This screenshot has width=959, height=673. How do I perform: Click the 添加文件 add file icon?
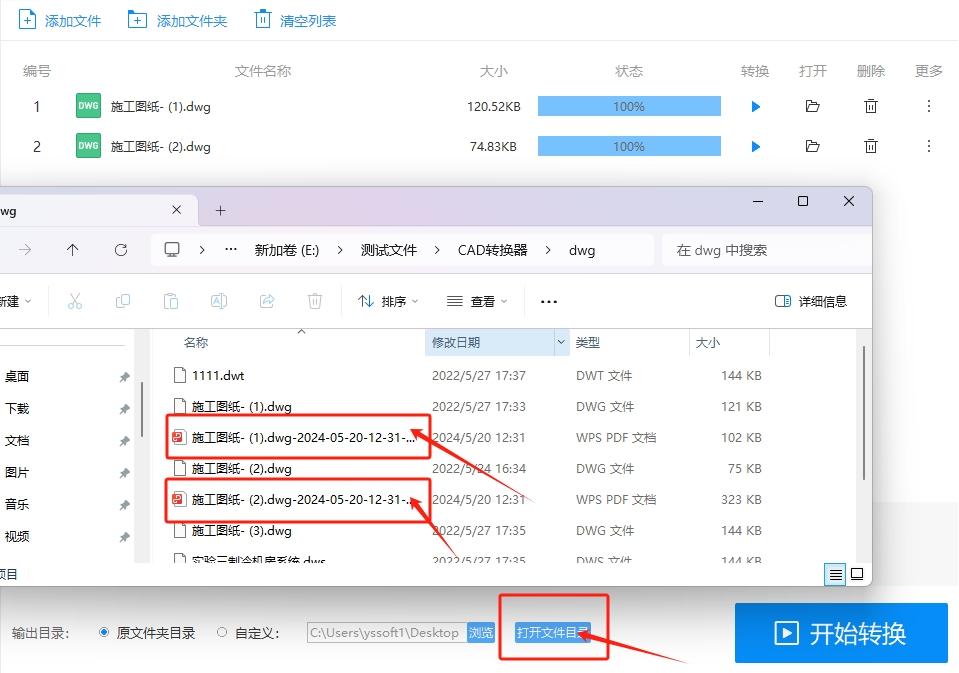27,19
